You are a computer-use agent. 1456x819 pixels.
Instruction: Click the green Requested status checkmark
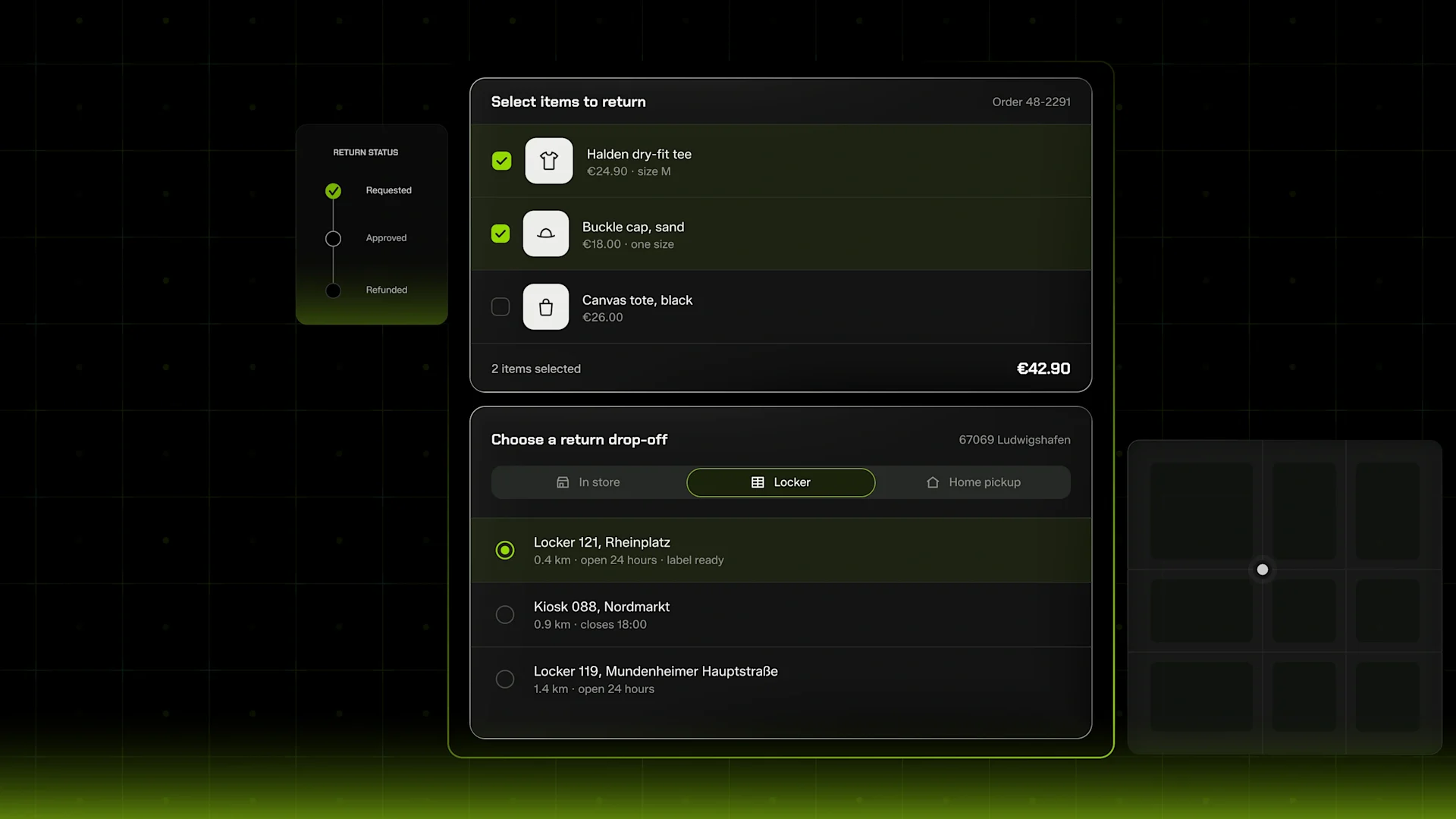click(333, 190)
